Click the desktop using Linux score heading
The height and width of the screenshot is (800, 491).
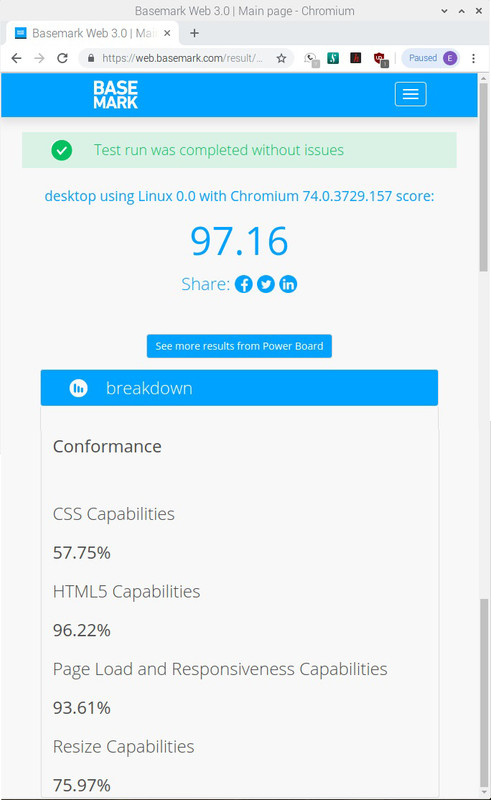239,196
